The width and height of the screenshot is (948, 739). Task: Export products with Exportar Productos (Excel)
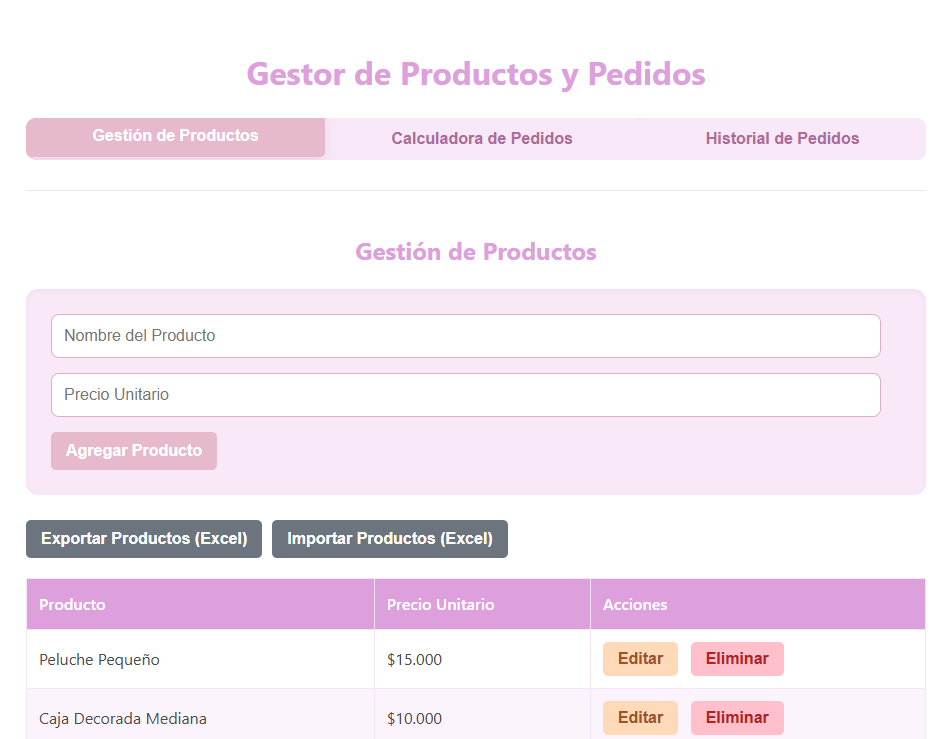[x=144, y=539]
